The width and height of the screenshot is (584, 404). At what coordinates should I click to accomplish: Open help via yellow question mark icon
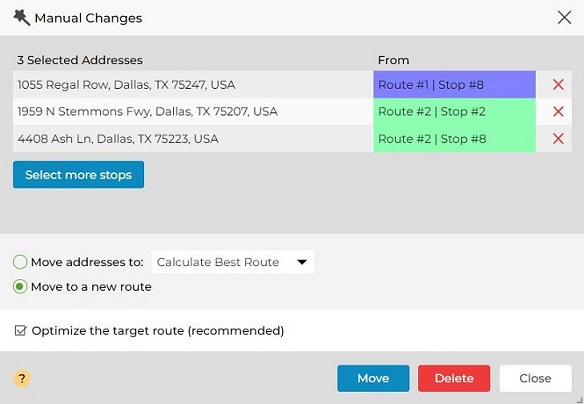[x=22, y=378]
